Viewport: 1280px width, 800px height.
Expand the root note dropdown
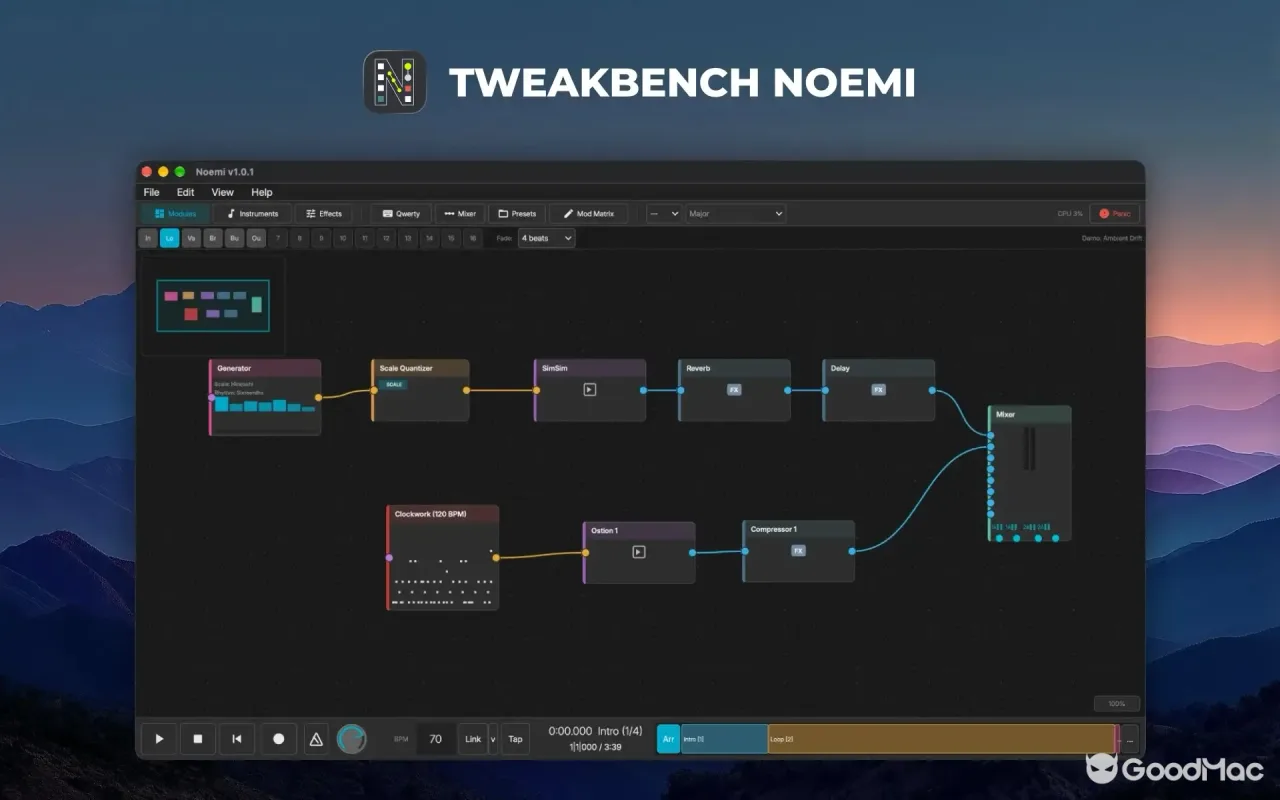tap(664, 213)
